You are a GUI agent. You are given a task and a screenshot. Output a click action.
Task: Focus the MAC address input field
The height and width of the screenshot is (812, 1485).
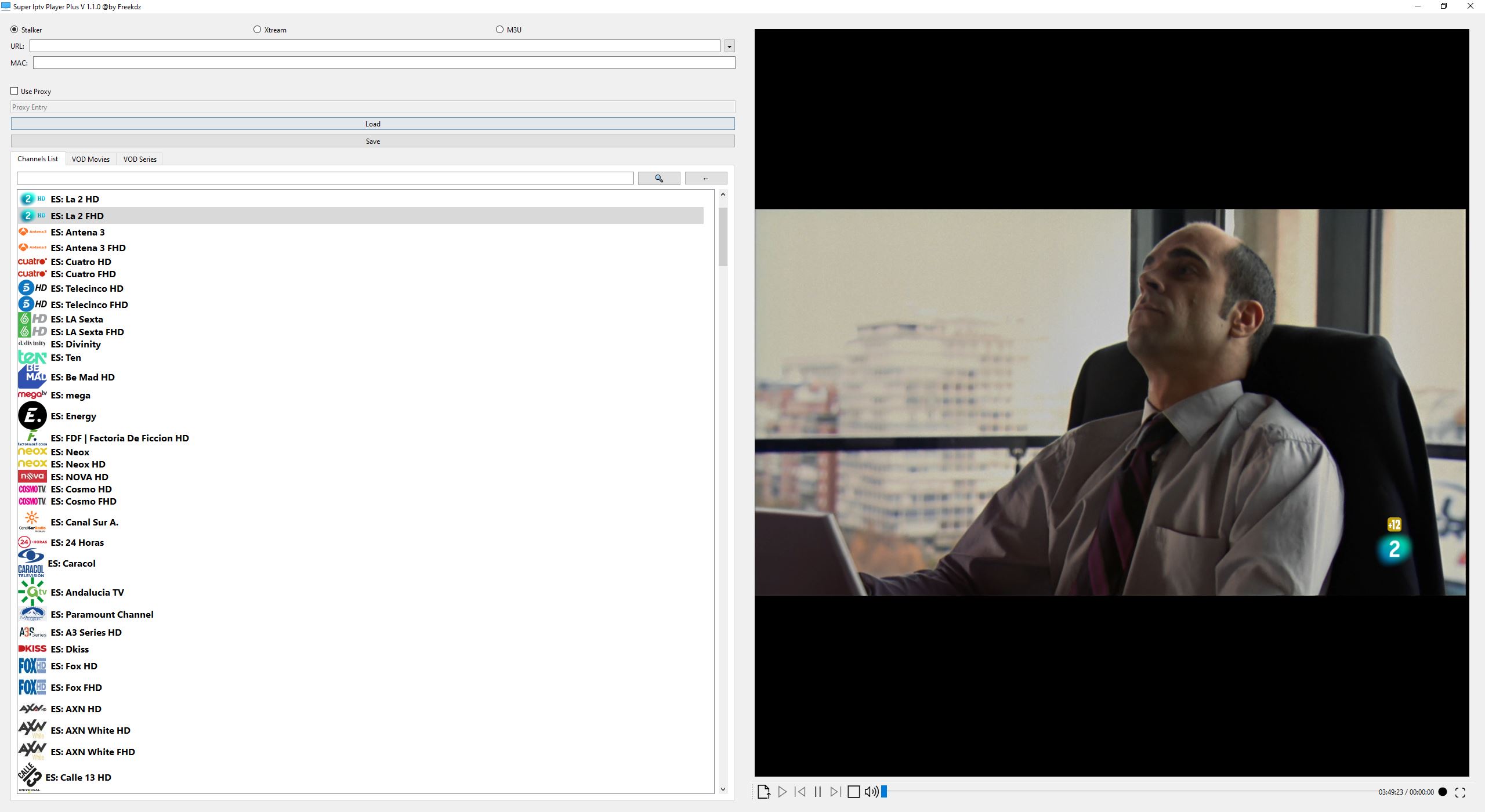(384, 63)
